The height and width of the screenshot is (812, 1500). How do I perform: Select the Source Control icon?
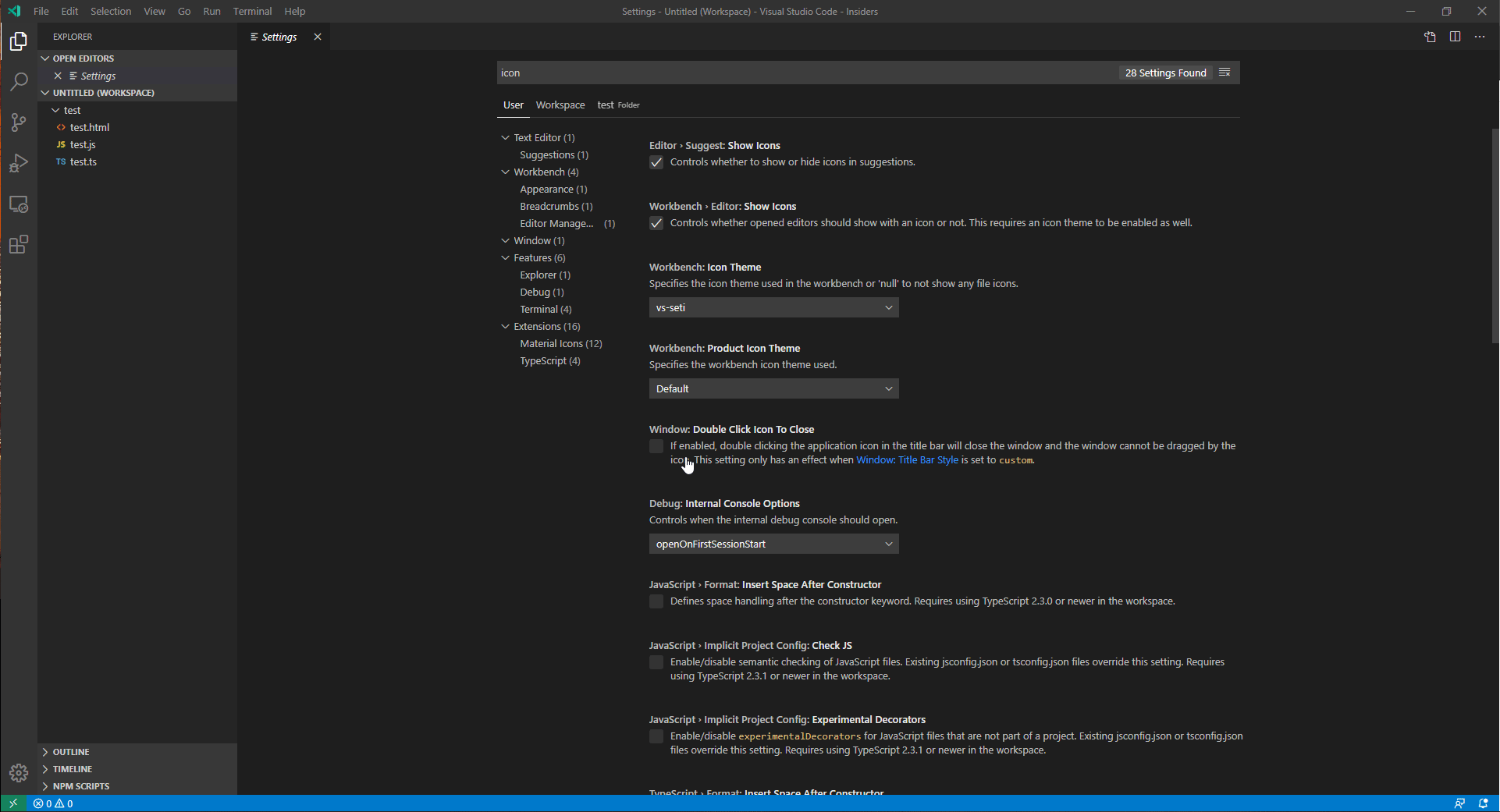pos(18,122)
